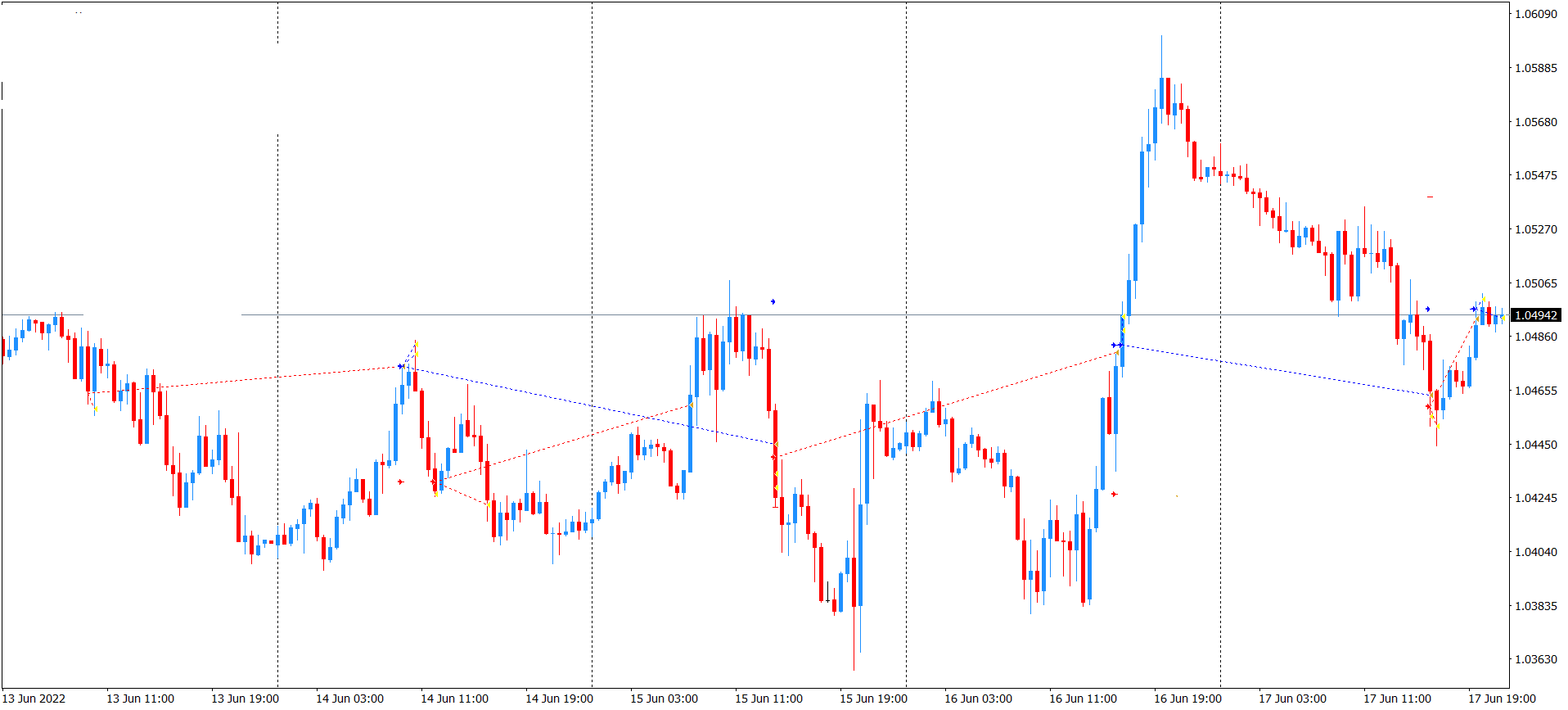
Task: Click the 1.05885 price scale label
Action: click(x=1536, y=68)
